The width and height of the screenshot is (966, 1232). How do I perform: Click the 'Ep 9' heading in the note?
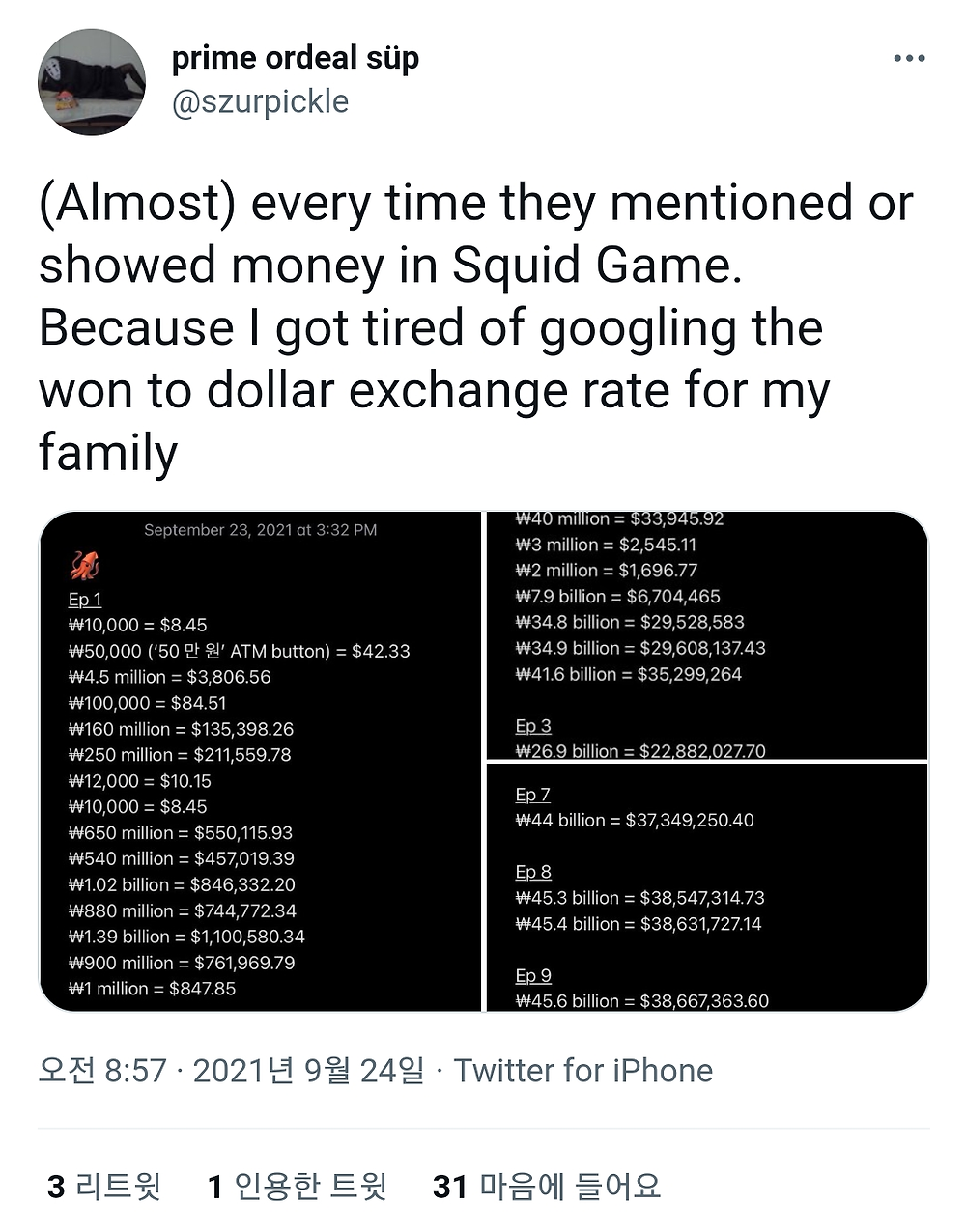coord(533,975)
